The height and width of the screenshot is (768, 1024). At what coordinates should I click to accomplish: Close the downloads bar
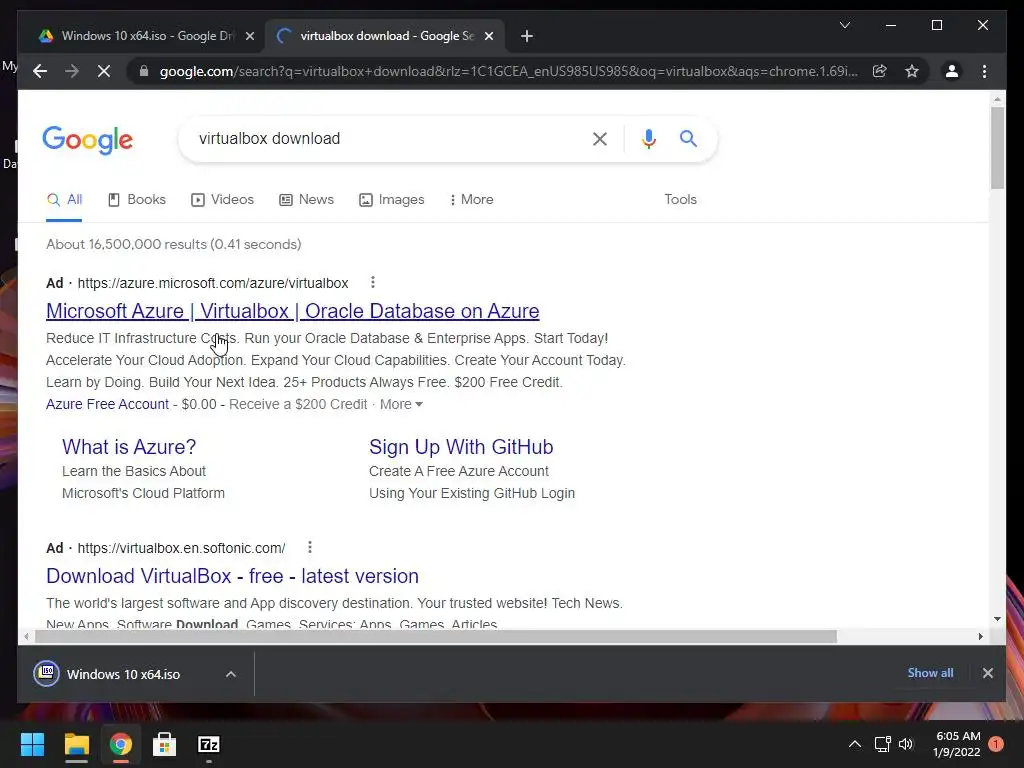click(987, 673)
